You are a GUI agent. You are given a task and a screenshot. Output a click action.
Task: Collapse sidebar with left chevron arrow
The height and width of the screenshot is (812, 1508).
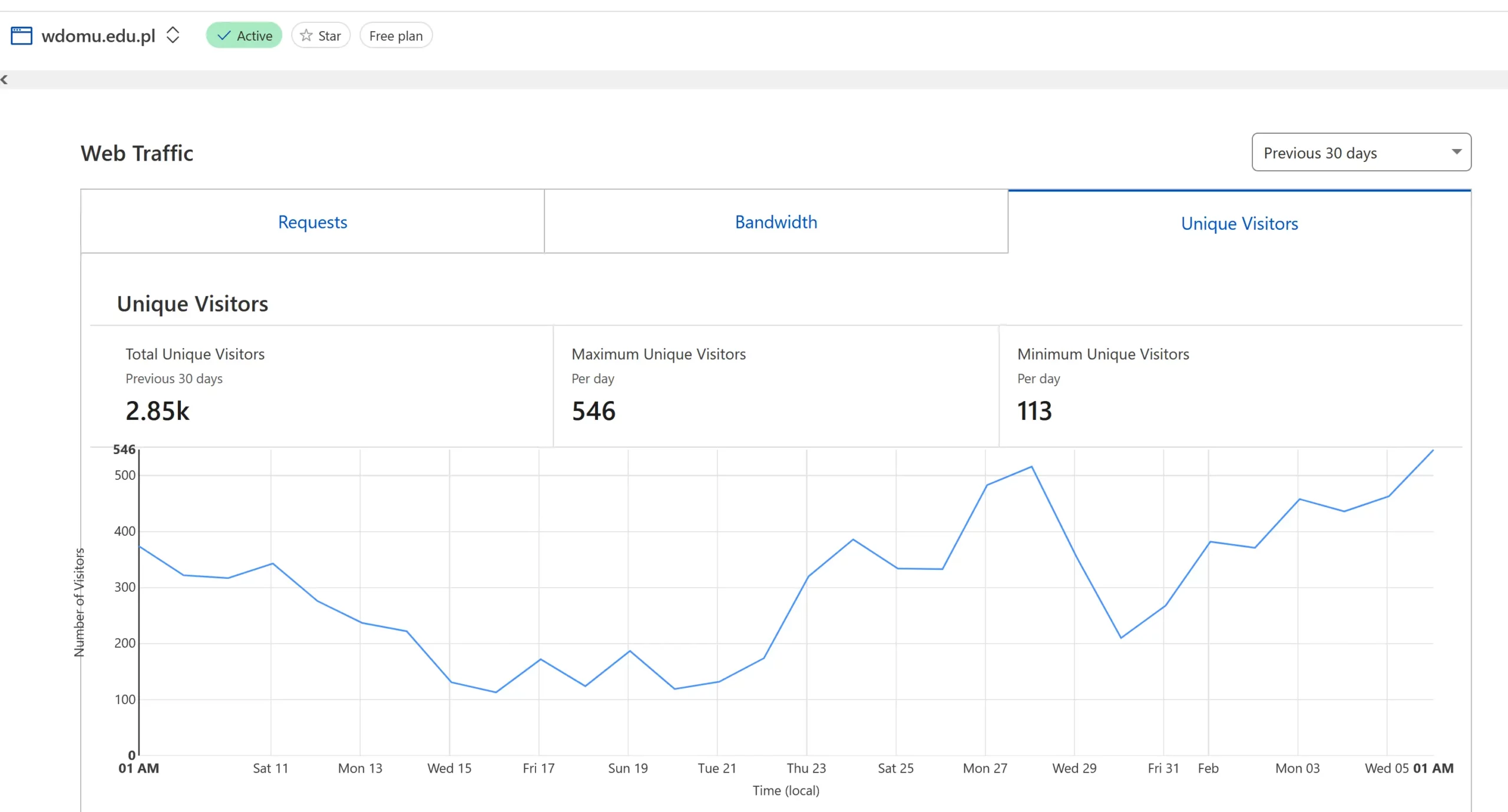click(x=5, y=79)
